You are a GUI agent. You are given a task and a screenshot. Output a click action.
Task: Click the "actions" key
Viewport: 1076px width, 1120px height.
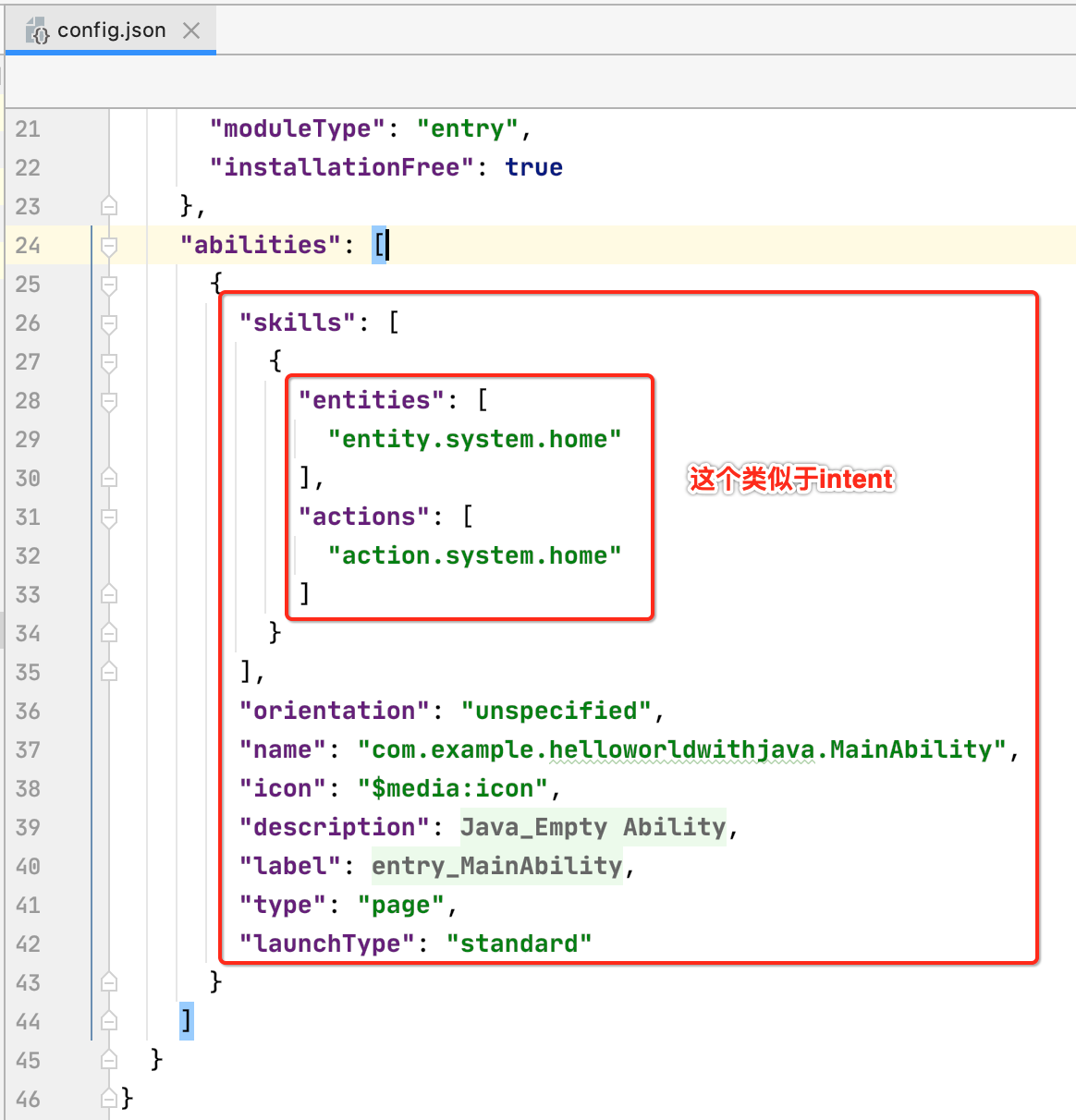pos(364,517)
